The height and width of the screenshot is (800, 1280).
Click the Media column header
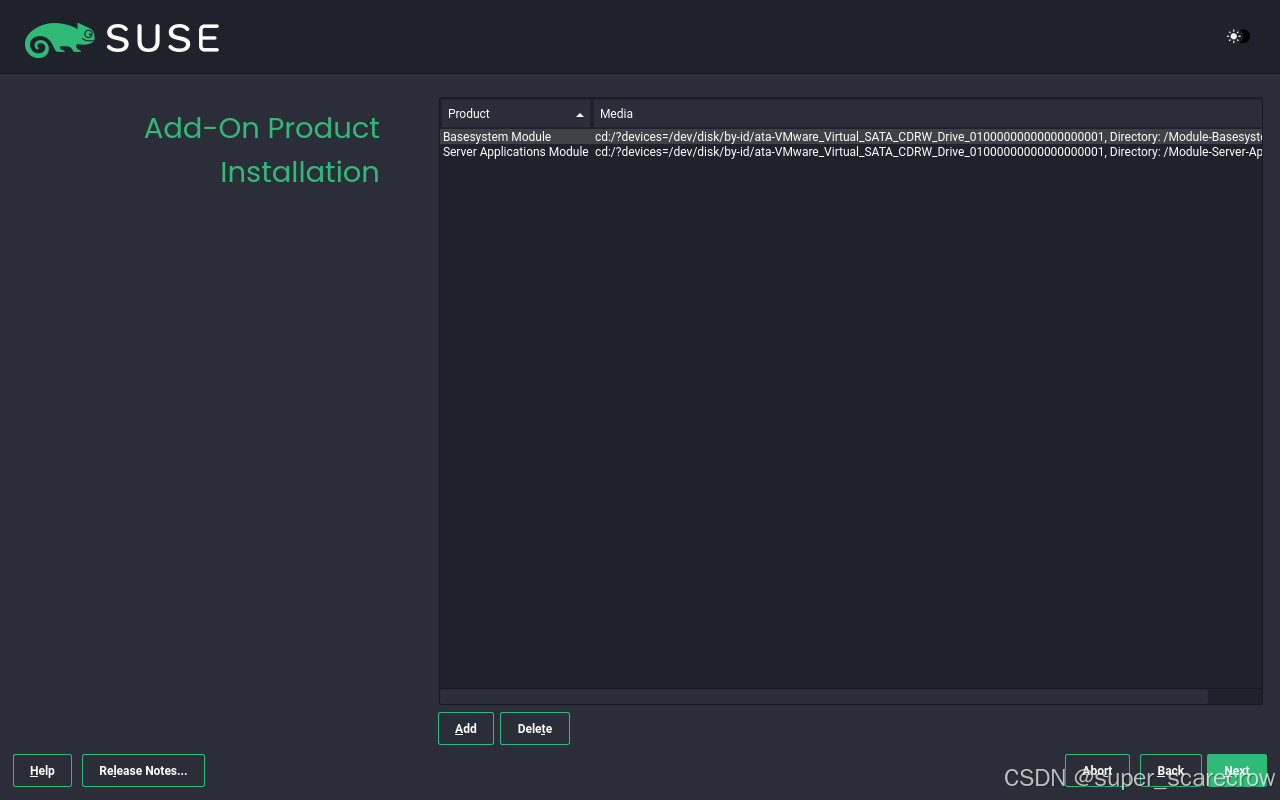tap(928, 114)
